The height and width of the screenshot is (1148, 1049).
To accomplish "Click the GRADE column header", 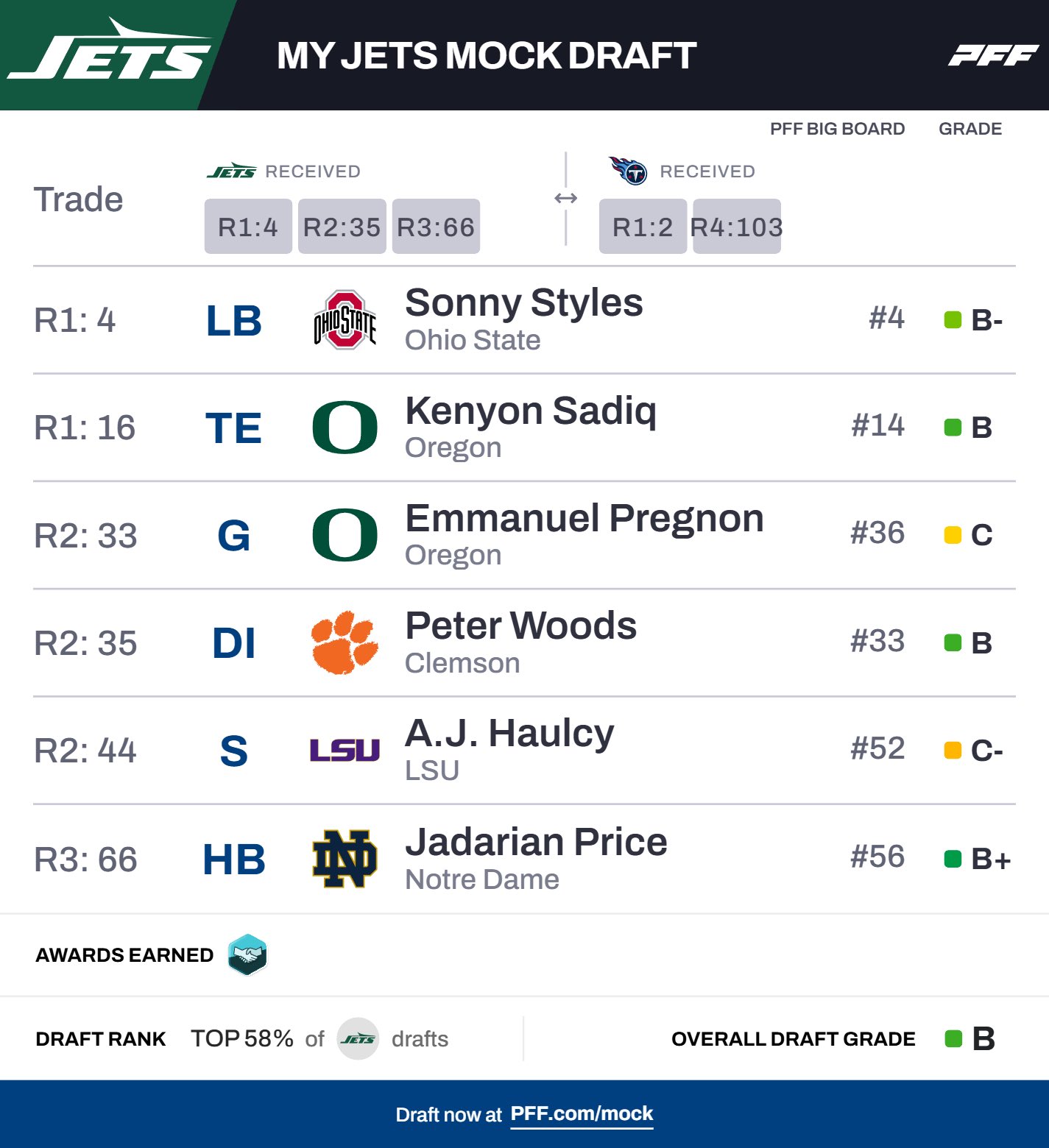I will pos(969,129).
